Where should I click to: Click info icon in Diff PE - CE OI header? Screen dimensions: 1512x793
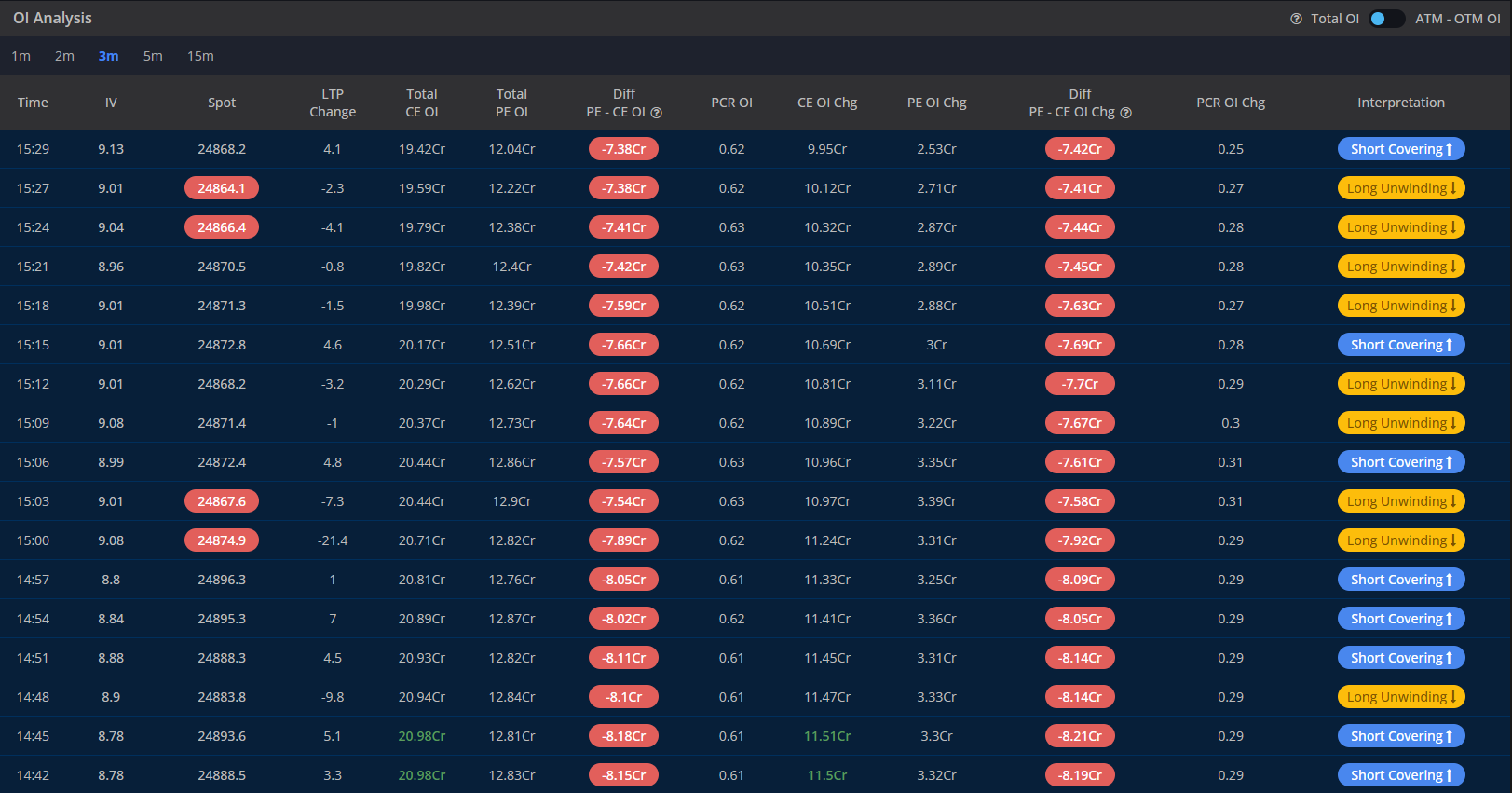656,113
